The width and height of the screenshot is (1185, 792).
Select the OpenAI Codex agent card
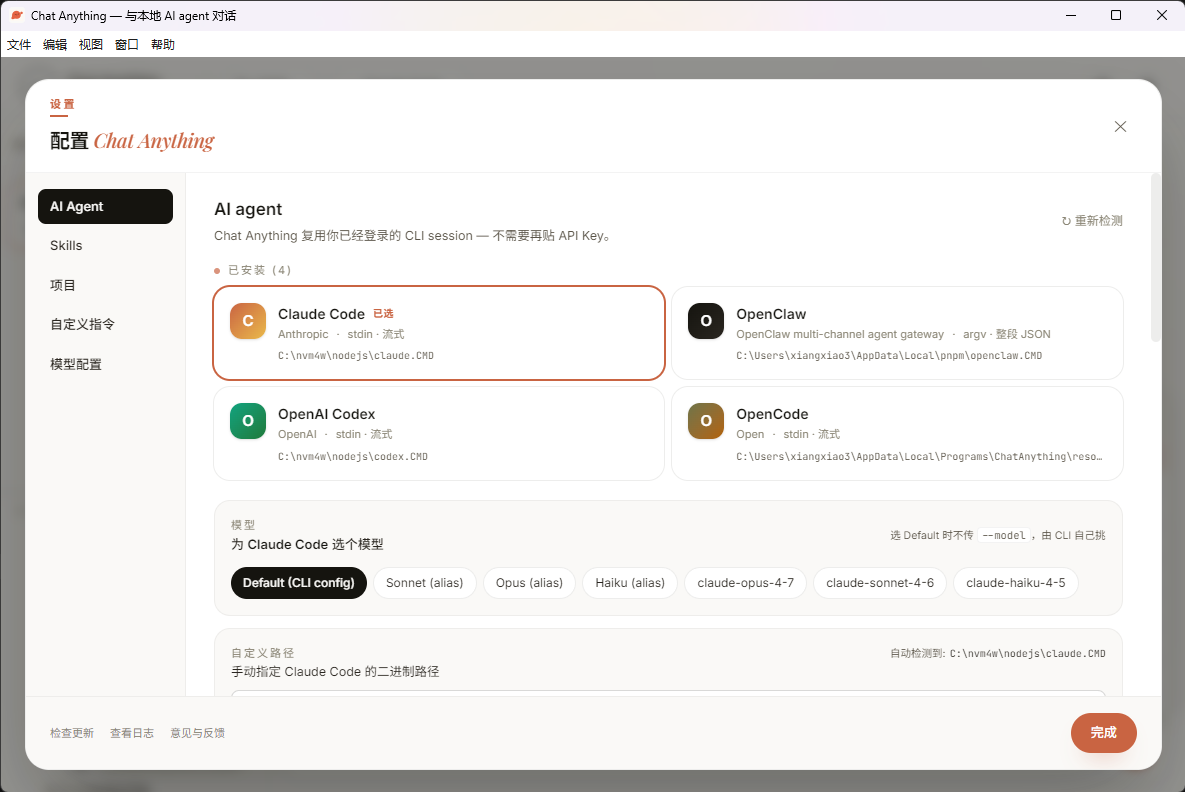[x=439, y=434]
